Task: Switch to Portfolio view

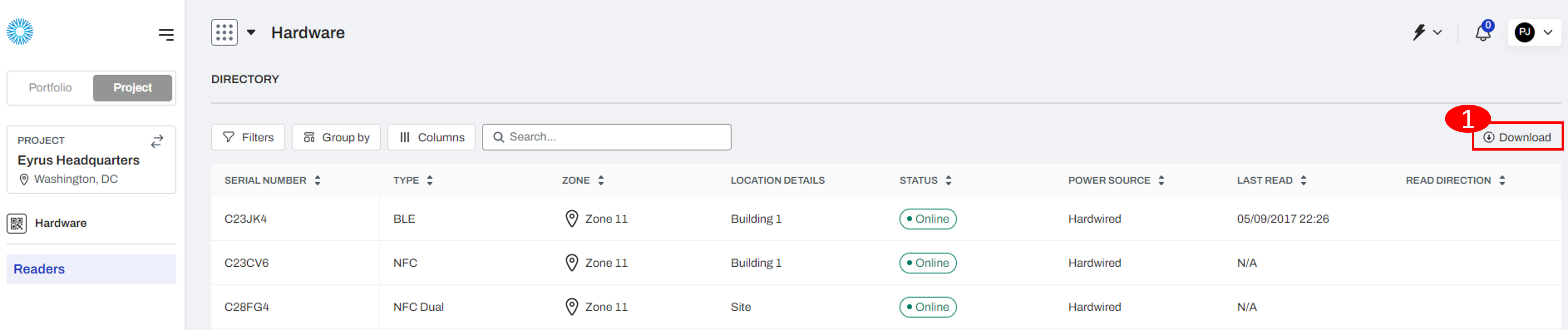Action: click(51, 88)
